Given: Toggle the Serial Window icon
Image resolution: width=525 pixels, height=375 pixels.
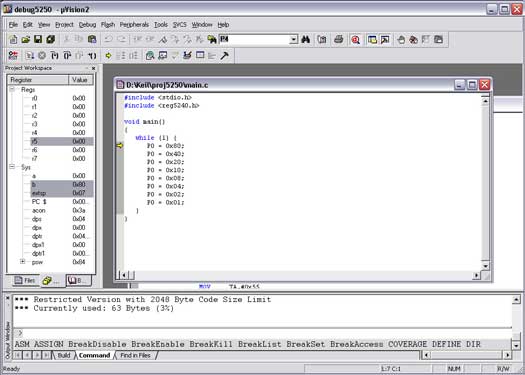Looking at the screenshot, I should tap(188, 56).
